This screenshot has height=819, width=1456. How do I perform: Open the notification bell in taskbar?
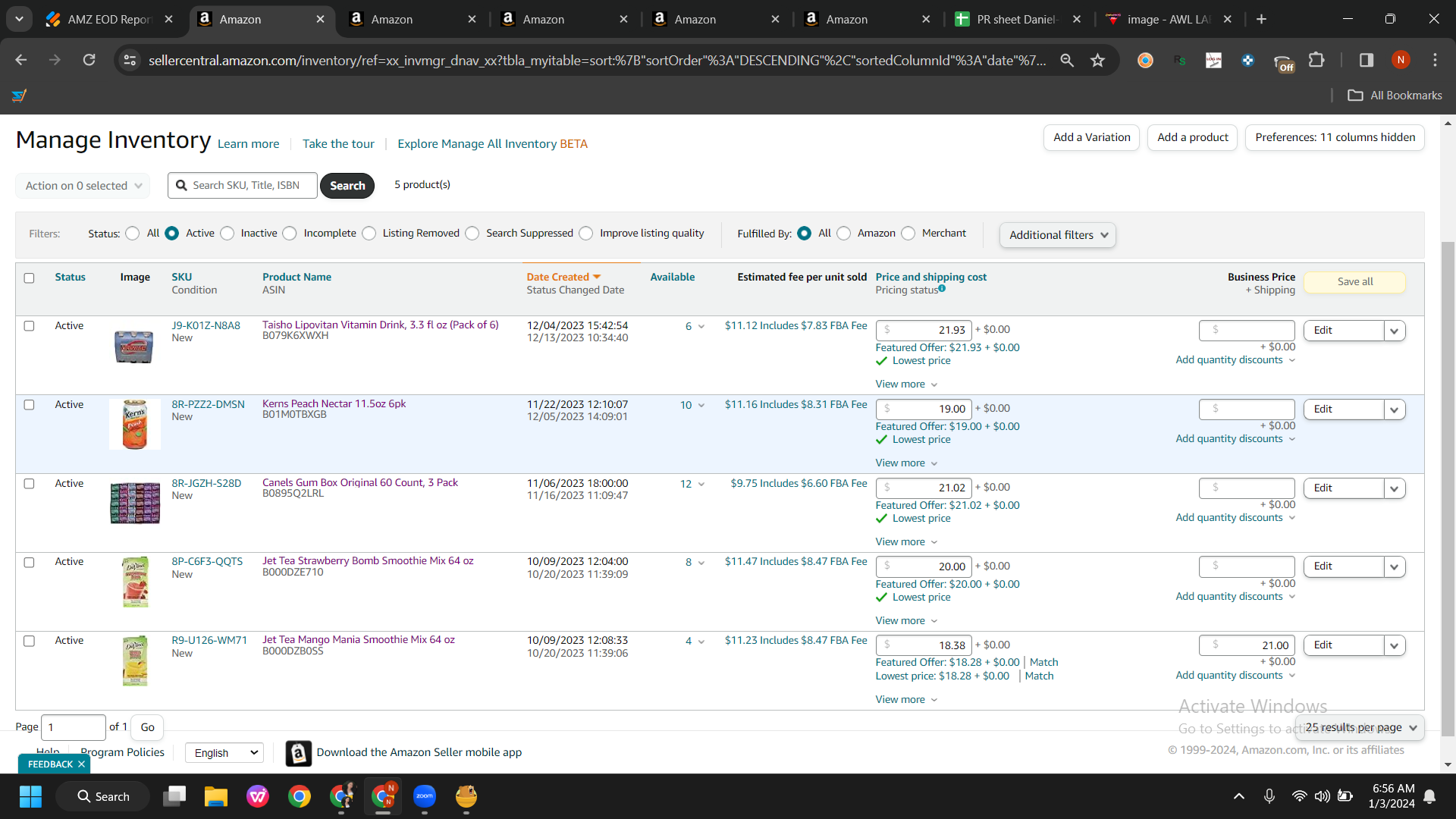(x=1429, y=796)
